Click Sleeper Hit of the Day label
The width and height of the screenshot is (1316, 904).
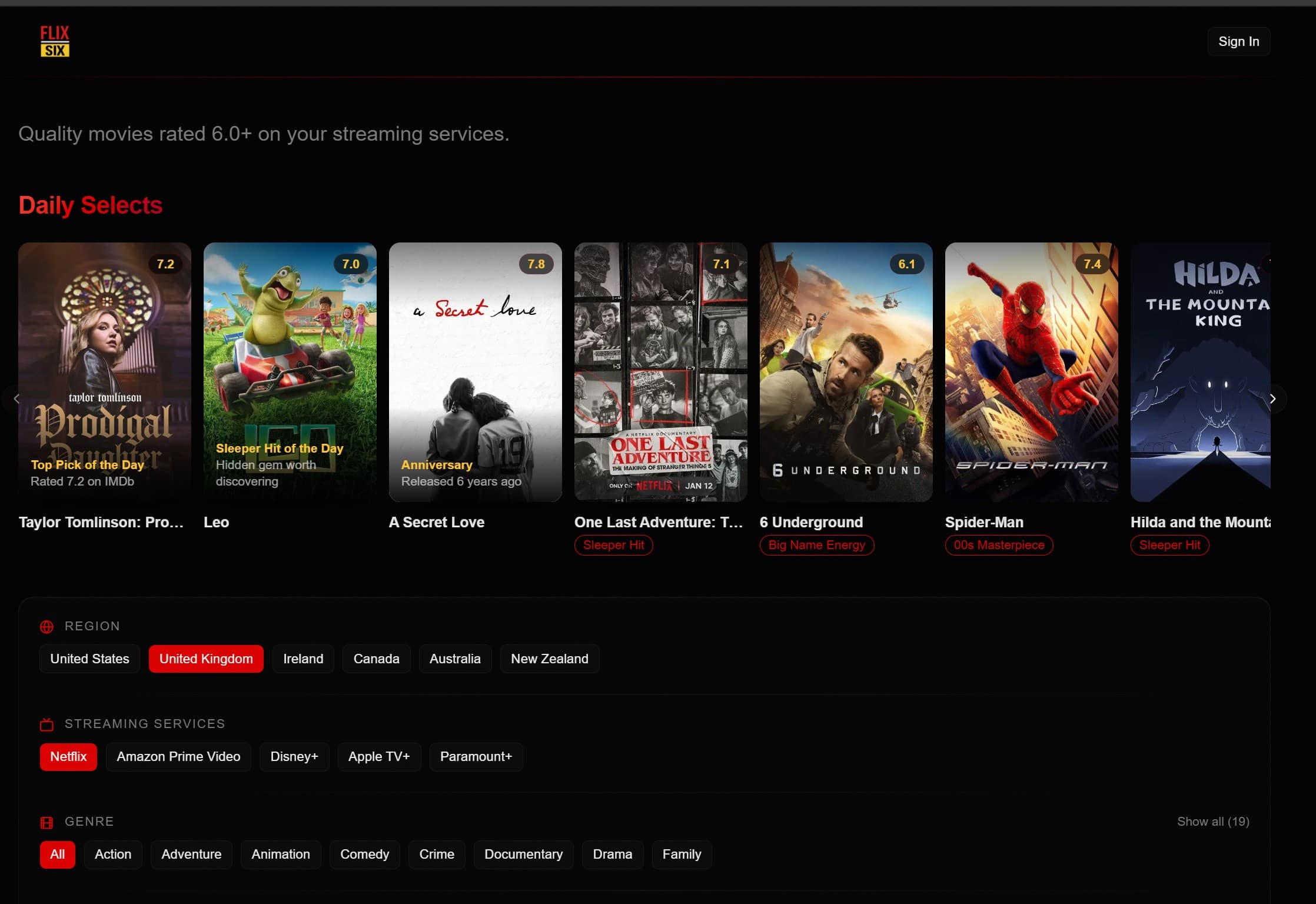pyautogui.click(x=280, y=448)
